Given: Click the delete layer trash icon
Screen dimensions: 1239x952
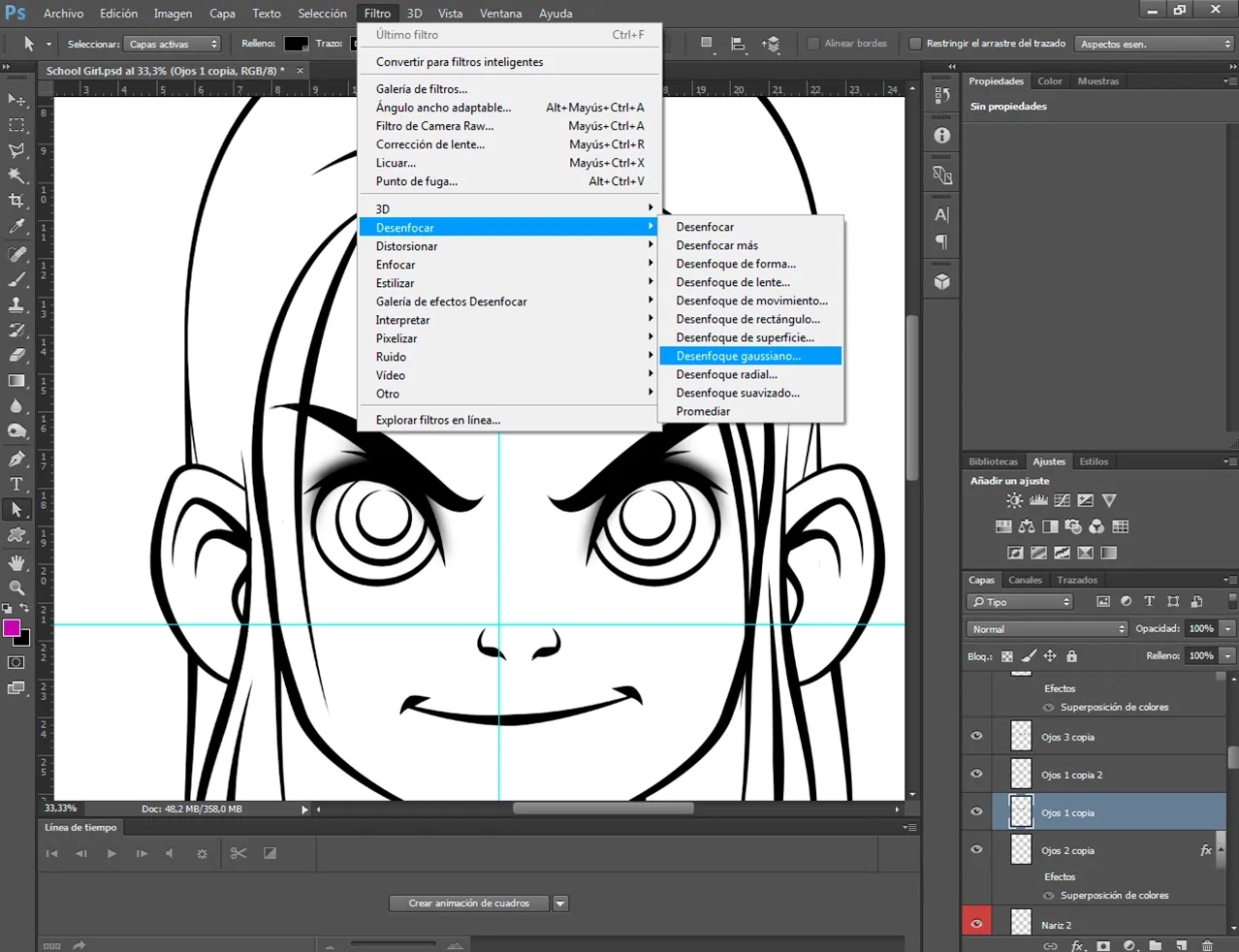Looking at the screenshot, I should (1207, 945).
